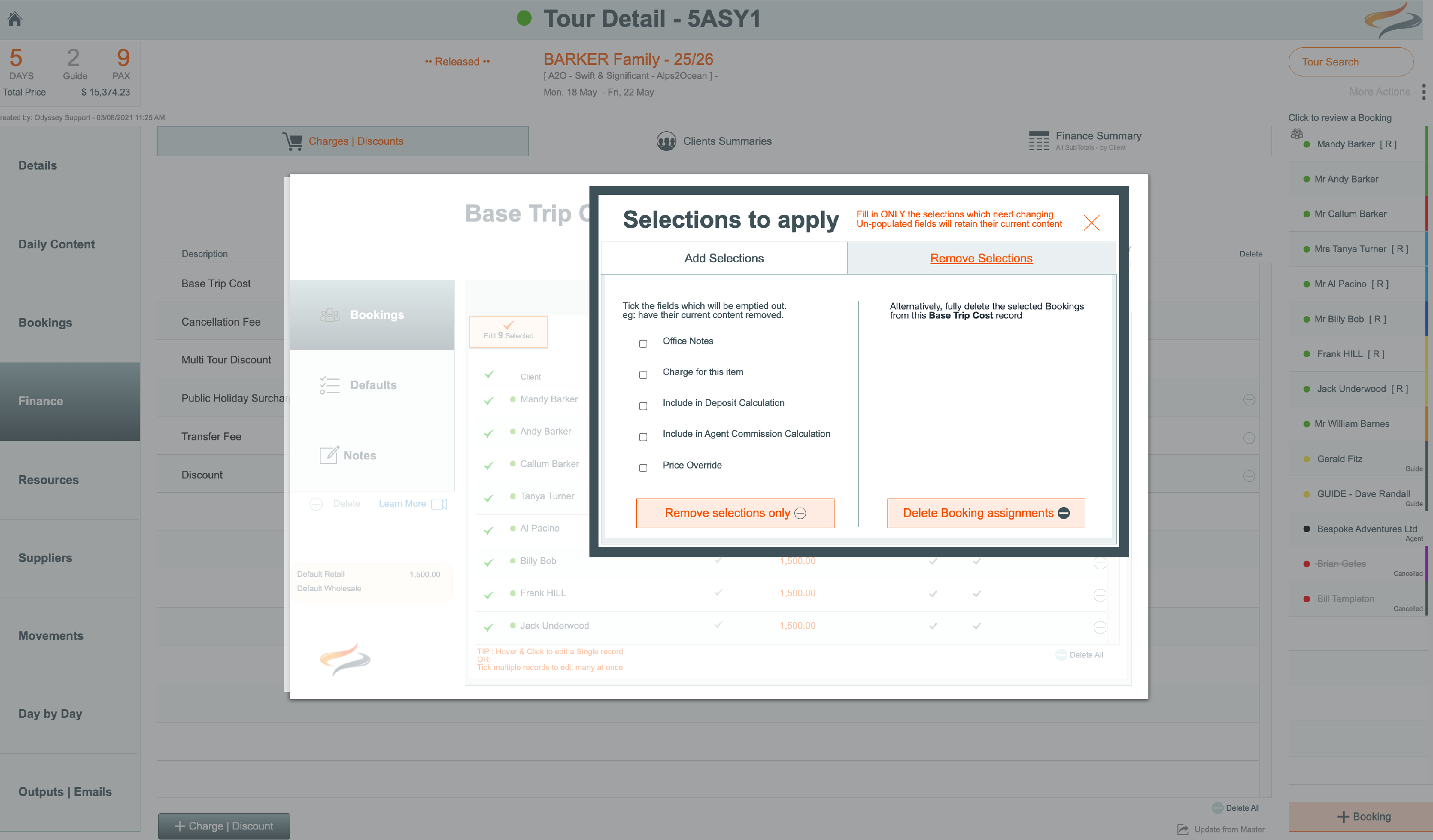
Task: Click the Learn More video icon
Action: 439,504
